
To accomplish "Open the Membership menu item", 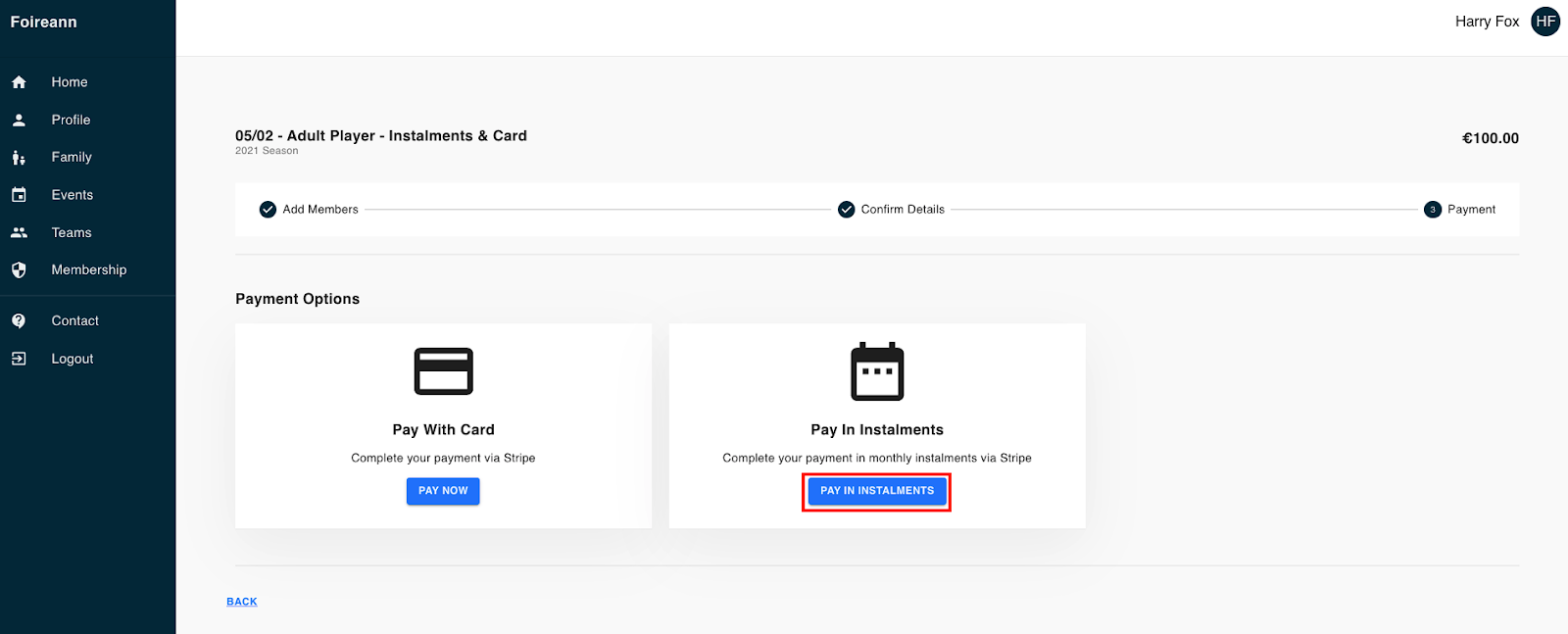I will 88,269.
